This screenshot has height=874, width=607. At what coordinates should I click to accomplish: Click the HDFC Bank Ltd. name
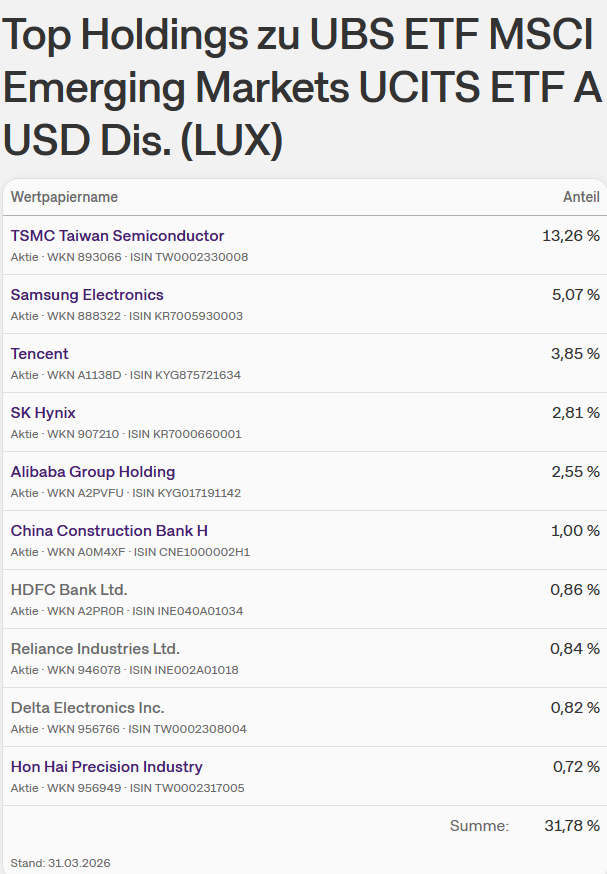tap(69, 590)
